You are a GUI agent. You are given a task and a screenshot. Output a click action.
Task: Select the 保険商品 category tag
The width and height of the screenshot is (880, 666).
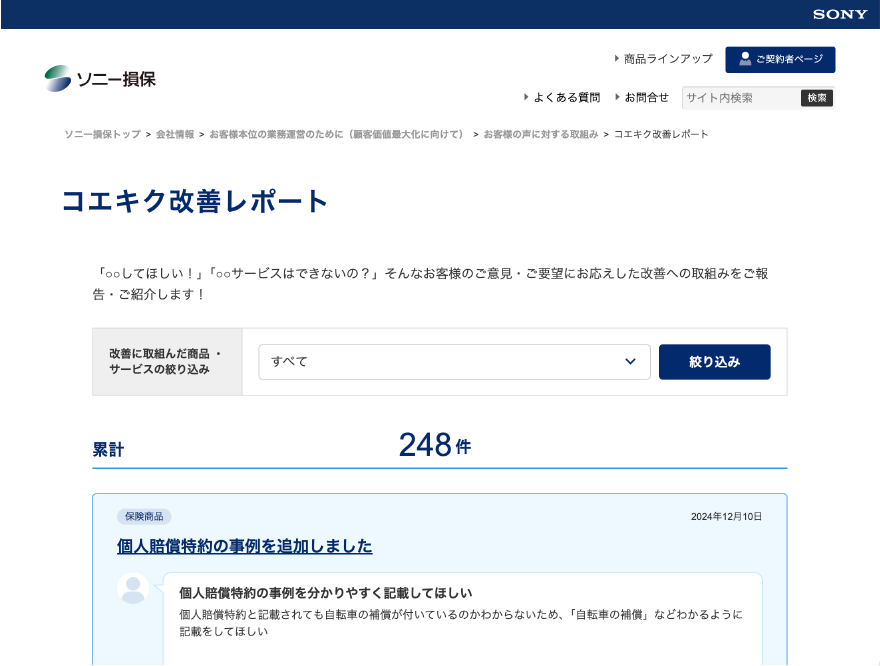point(144,517)
